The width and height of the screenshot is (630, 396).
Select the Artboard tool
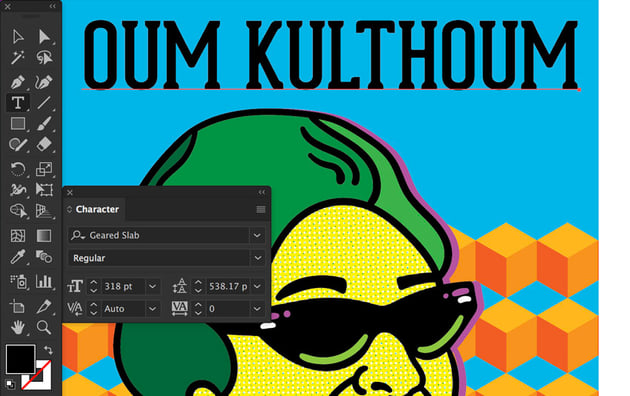coord(18,306)
